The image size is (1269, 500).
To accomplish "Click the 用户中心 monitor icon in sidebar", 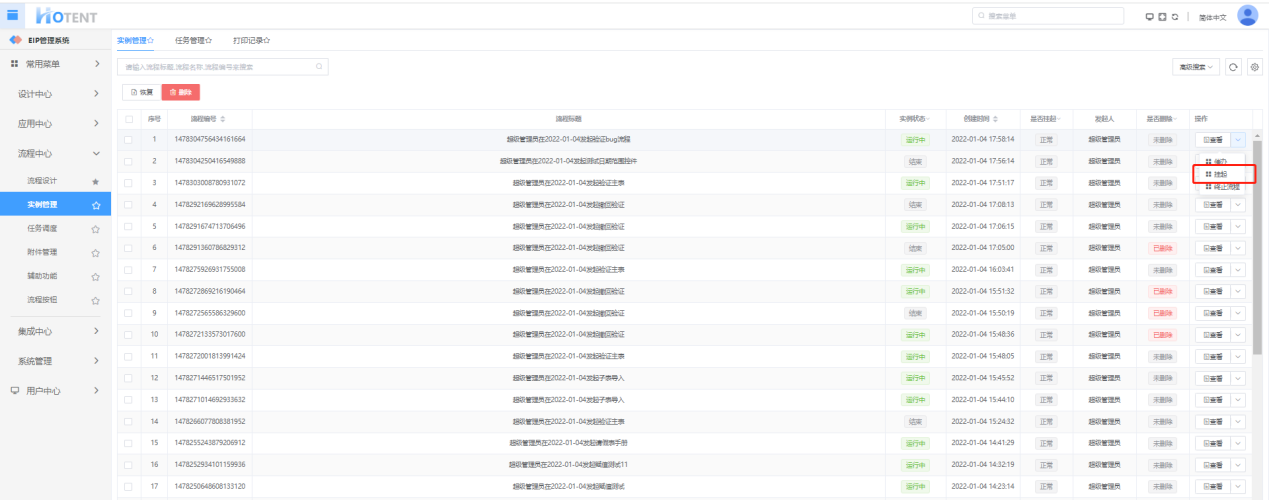I will tap(14, 390).
